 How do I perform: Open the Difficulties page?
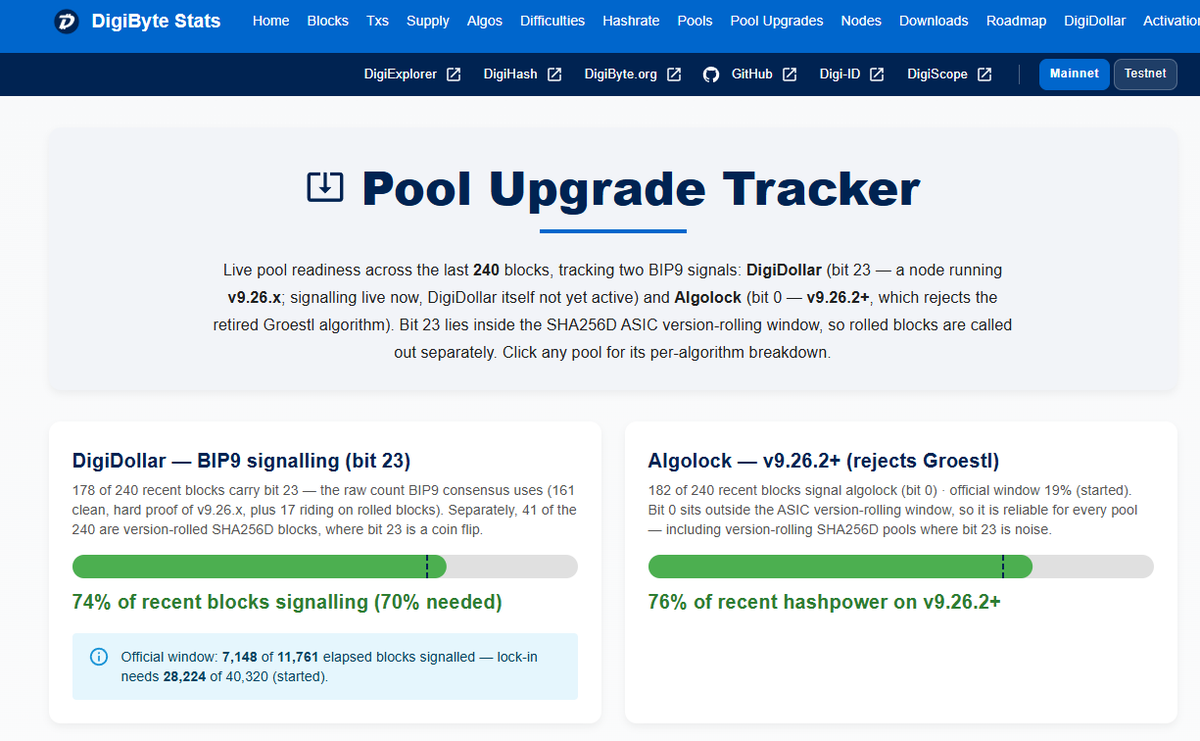pyautogui.click(x=553, y=21)
